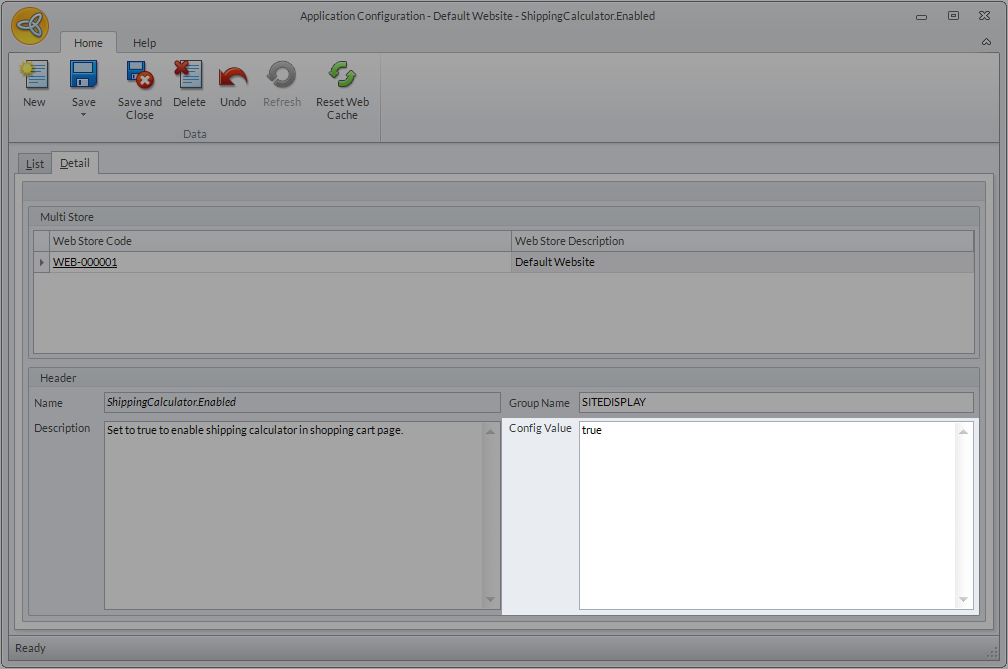Image resolution: width=1008 pixels, height=669 pixels.
Task: Click the application logo orb button
Action: click(30, 26)
